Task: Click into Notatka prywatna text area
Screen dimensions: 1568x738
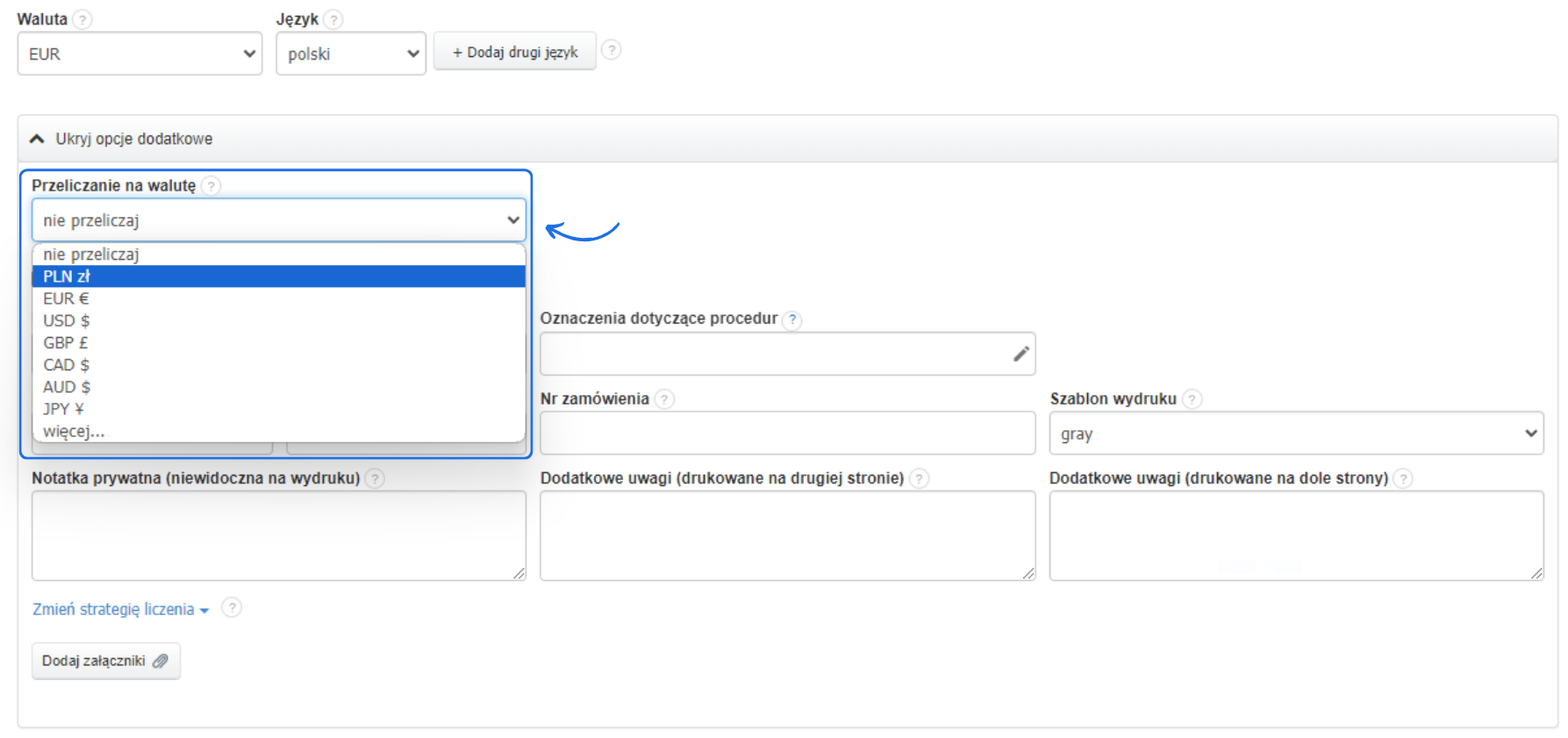Action: tap(278, 535)
